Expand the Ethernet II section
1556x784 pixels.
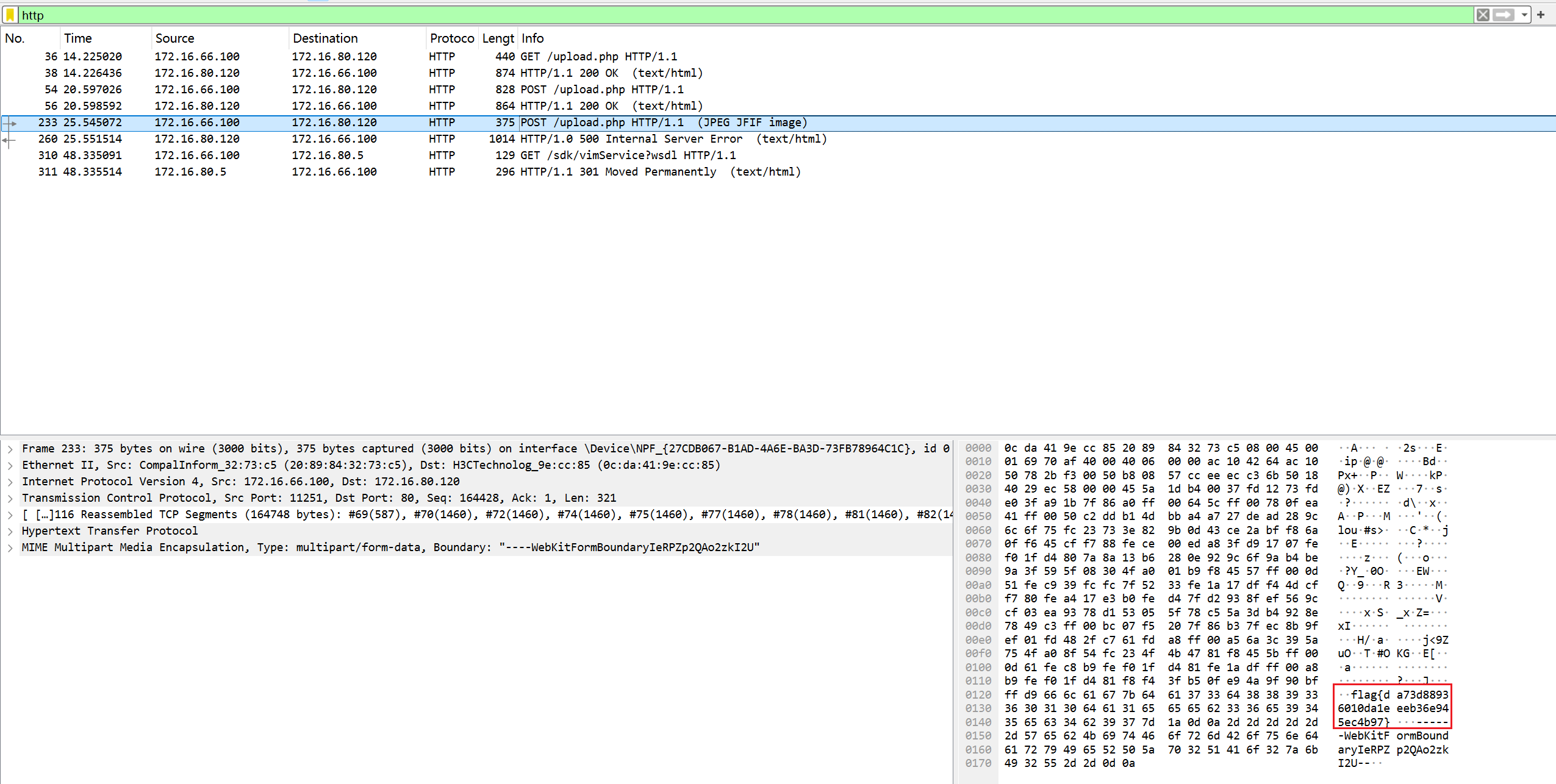[10, 465]
